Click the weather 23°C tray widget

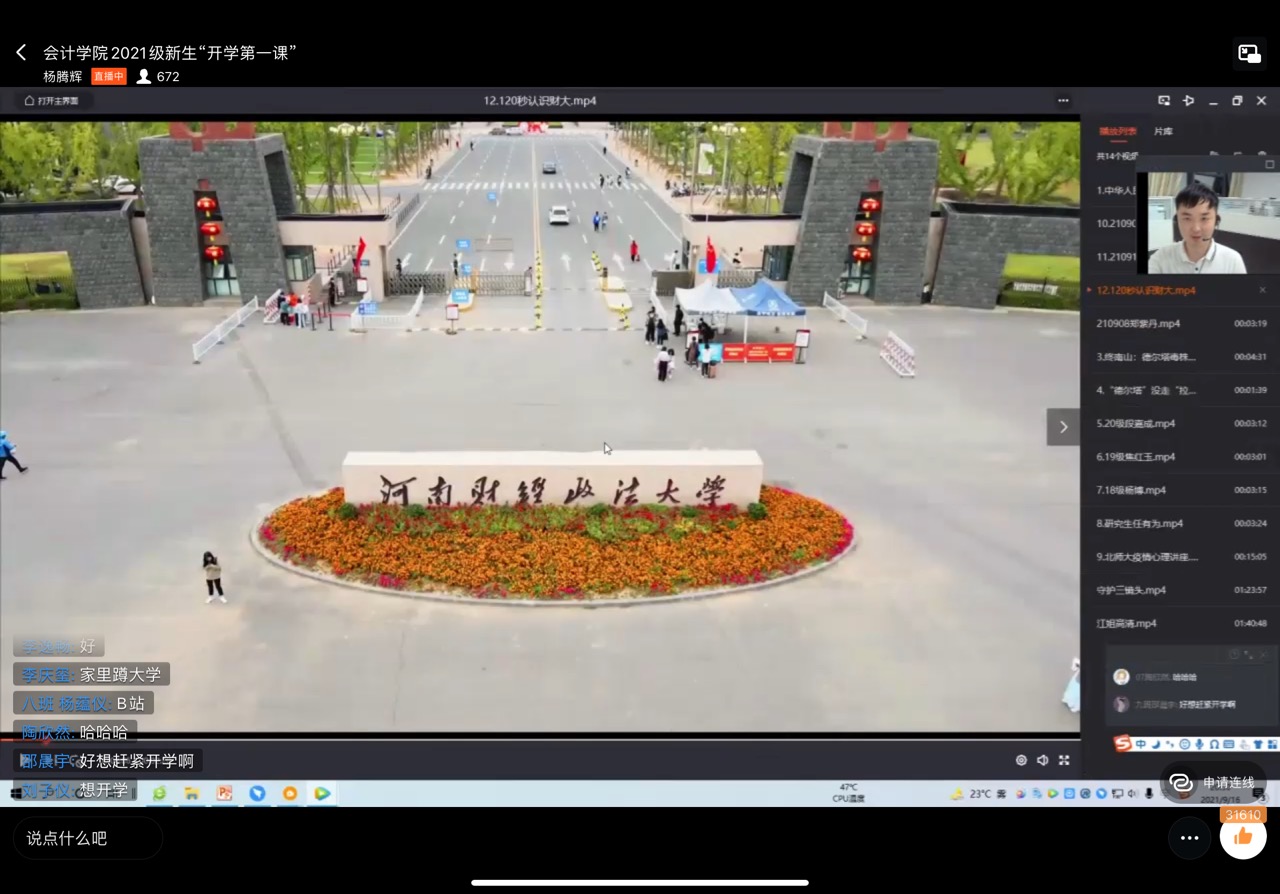click(x=978, y=794)
